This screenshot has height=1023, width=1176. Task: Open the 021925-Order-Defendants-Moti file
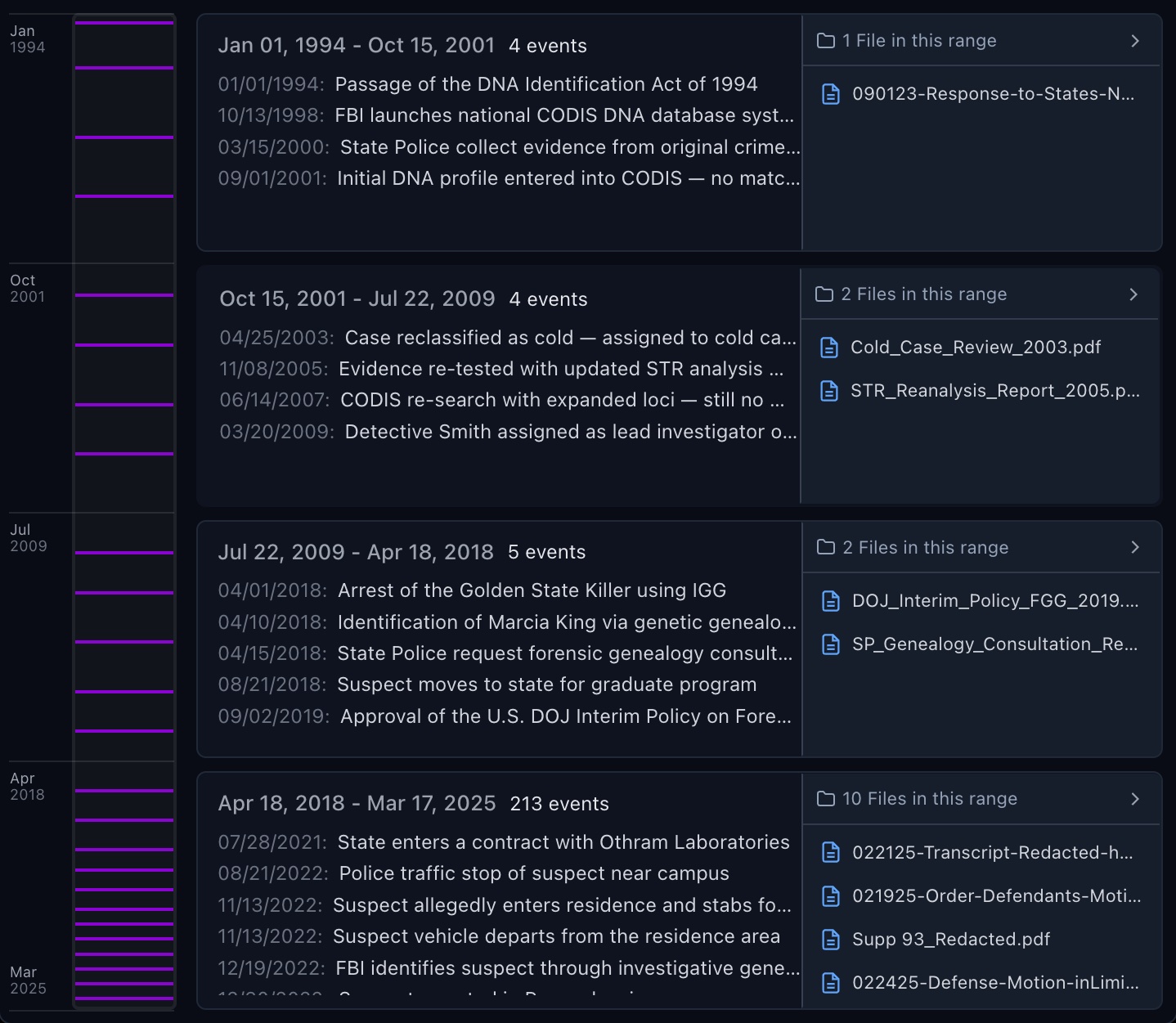click(997, 896)
